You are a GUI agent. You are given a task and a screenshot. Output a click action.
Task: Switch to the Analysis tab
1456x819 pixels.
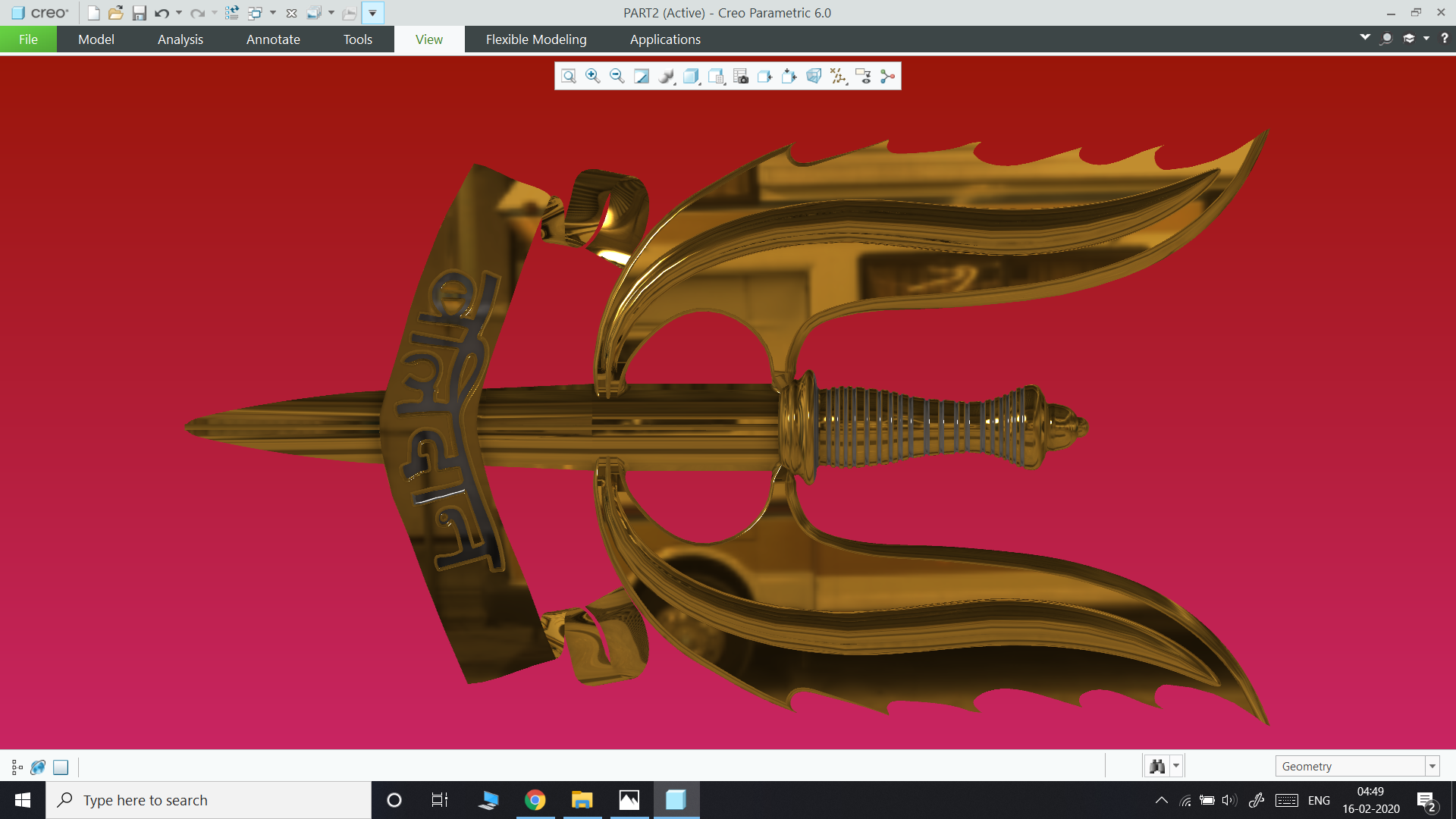(180, 39)
